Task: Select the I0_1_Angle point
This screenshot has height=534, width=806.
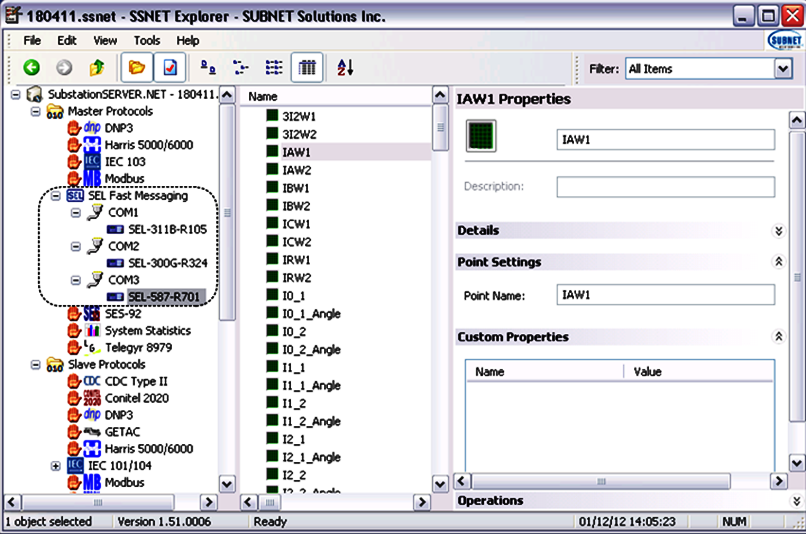Action: [311, 314]
